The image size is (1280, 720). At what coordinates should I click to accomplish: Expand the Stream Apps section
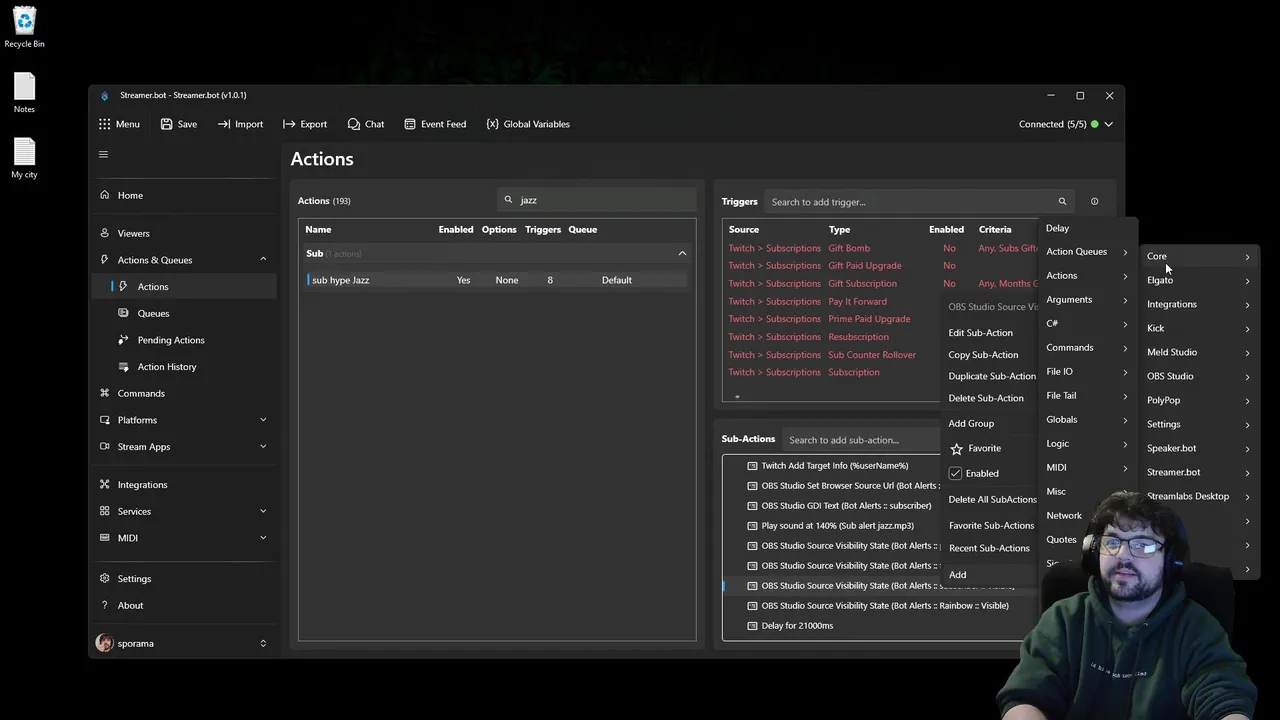263,447
